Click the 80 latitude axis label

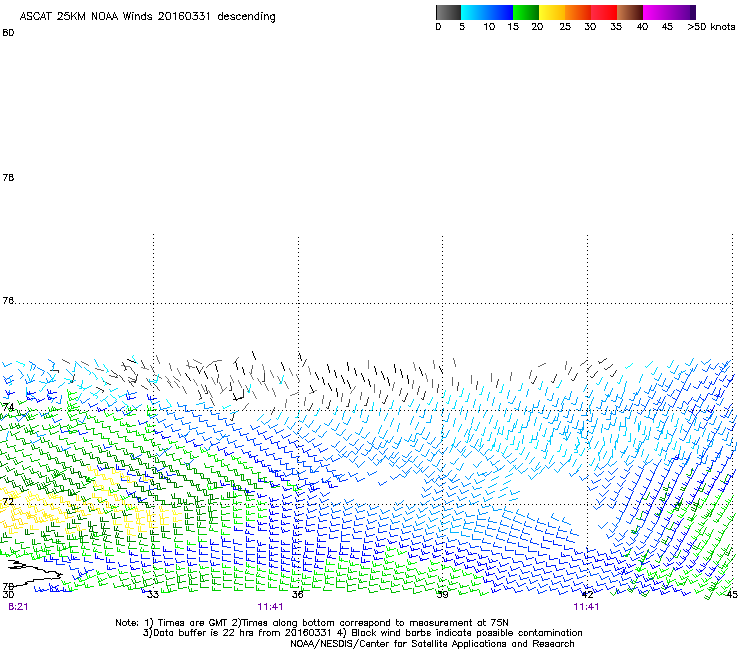pyautogui.click(x=8, y=33)
